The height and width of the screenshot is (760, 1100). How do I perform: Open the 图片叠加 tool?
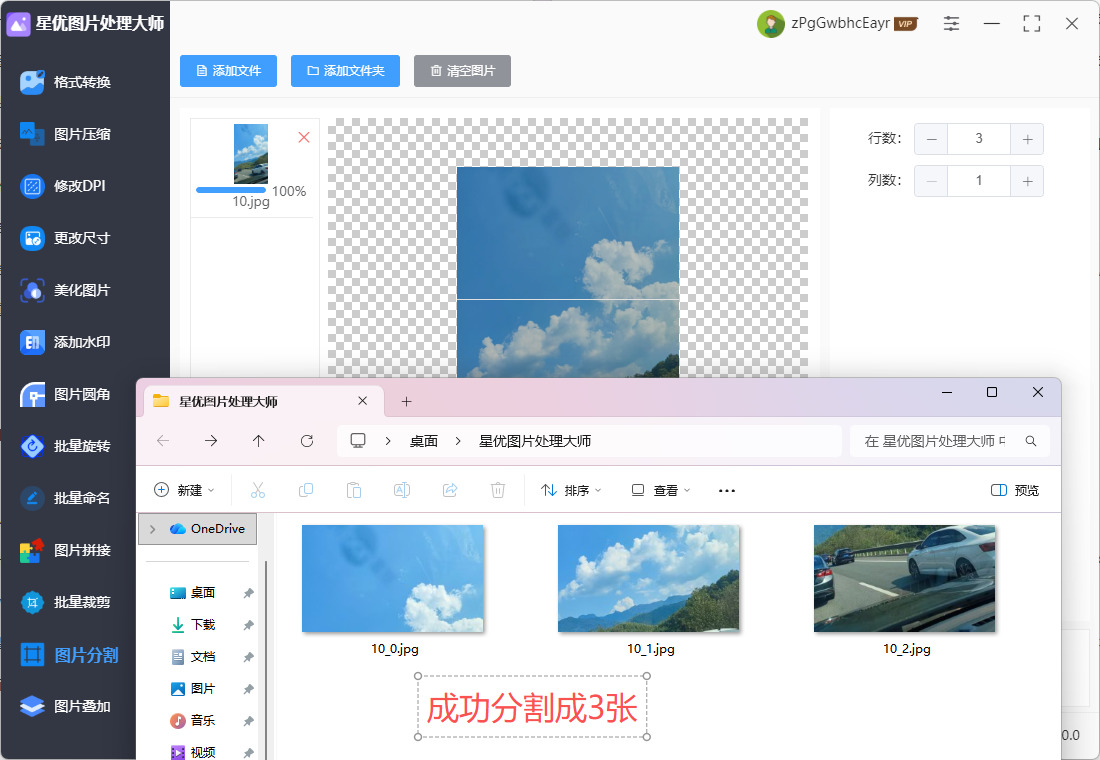point(65,706)
